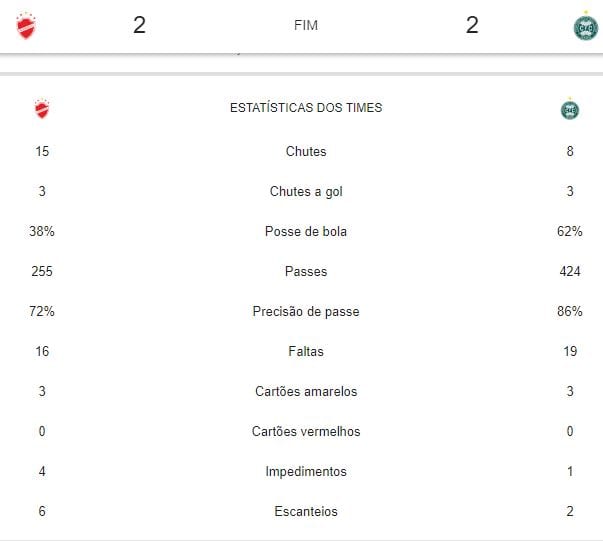
Task: Select the Posse de bola label
Action: click(x=306, y=232)
